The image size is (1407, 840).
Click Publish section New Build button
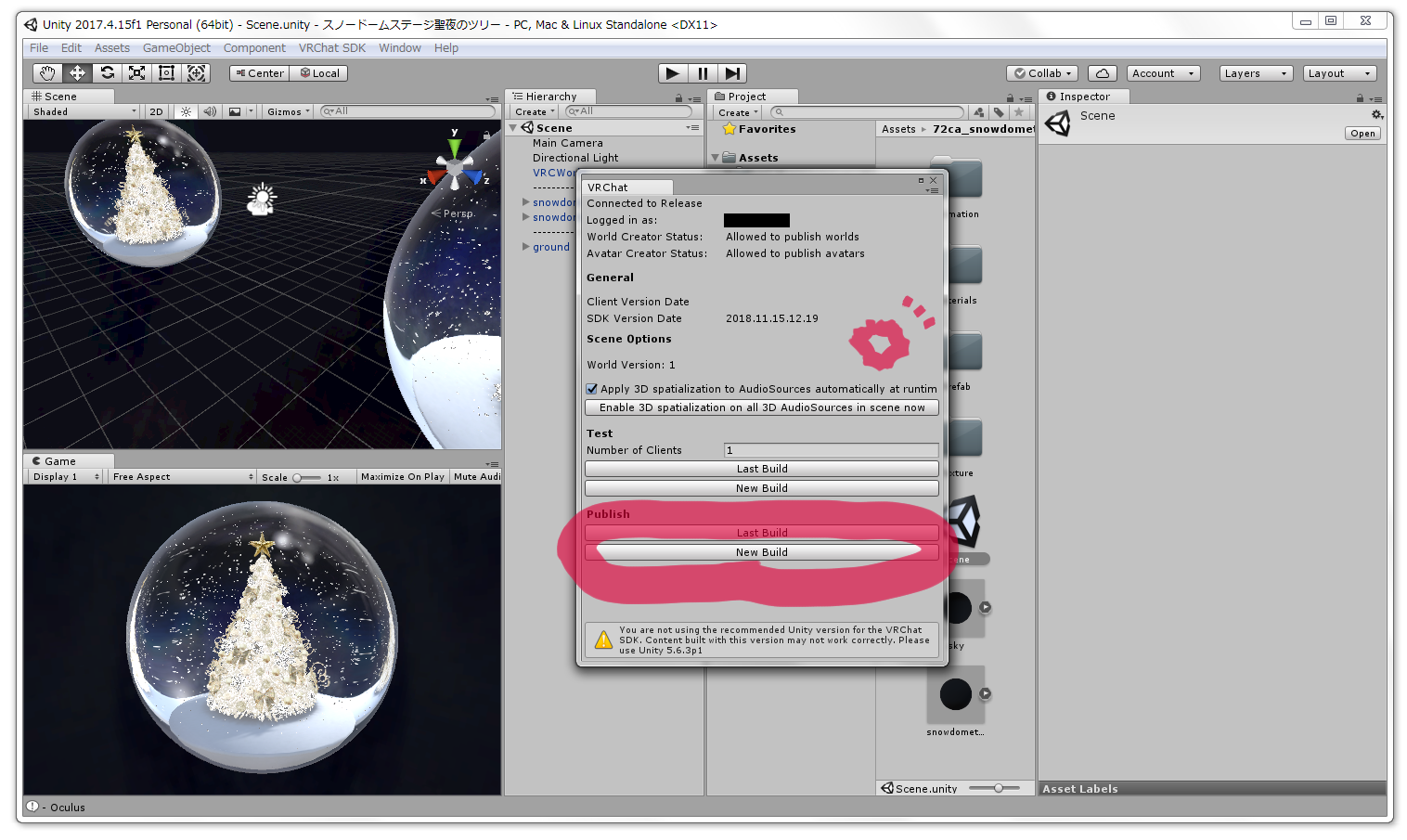pos(762,552)
